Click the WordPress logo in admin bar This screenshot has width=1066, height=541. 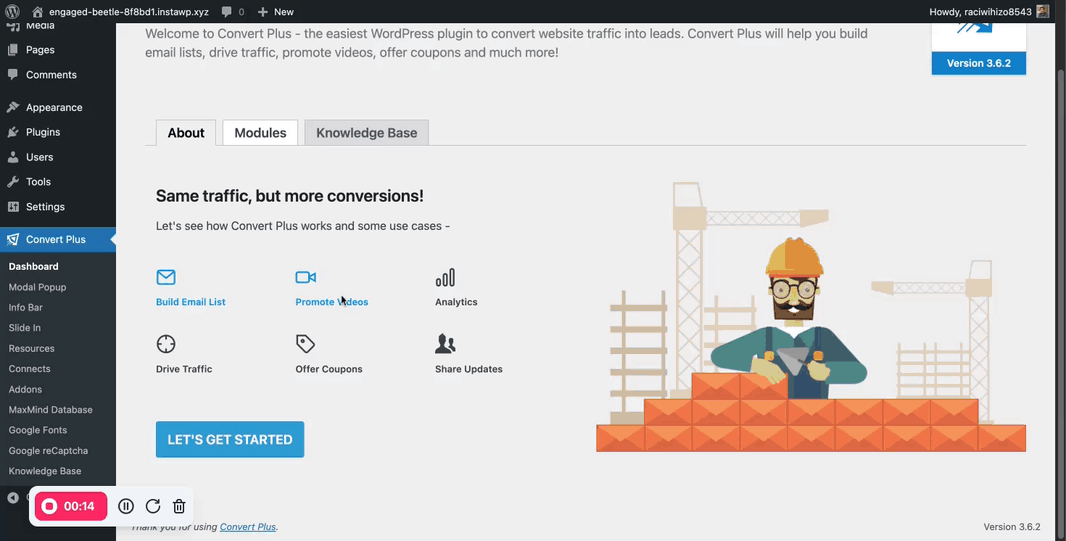tap(13, 12)
